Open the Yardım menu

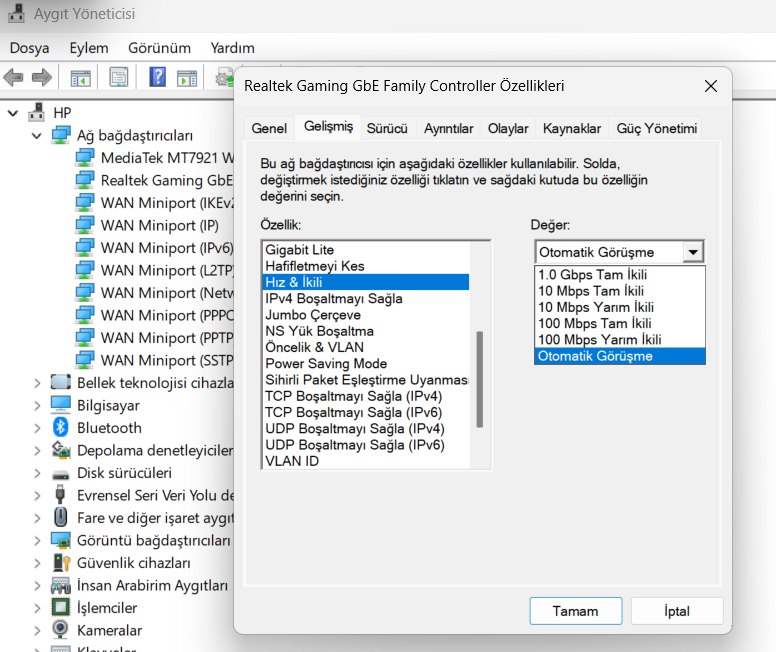coord(233,48)
